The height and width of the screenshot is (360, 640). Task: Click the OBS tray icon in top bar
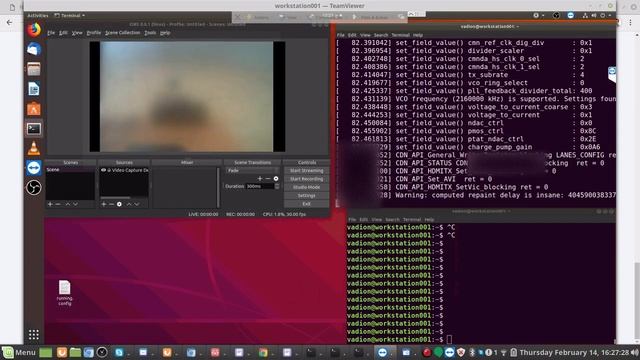pyautogui.click(x=556, y=16)
